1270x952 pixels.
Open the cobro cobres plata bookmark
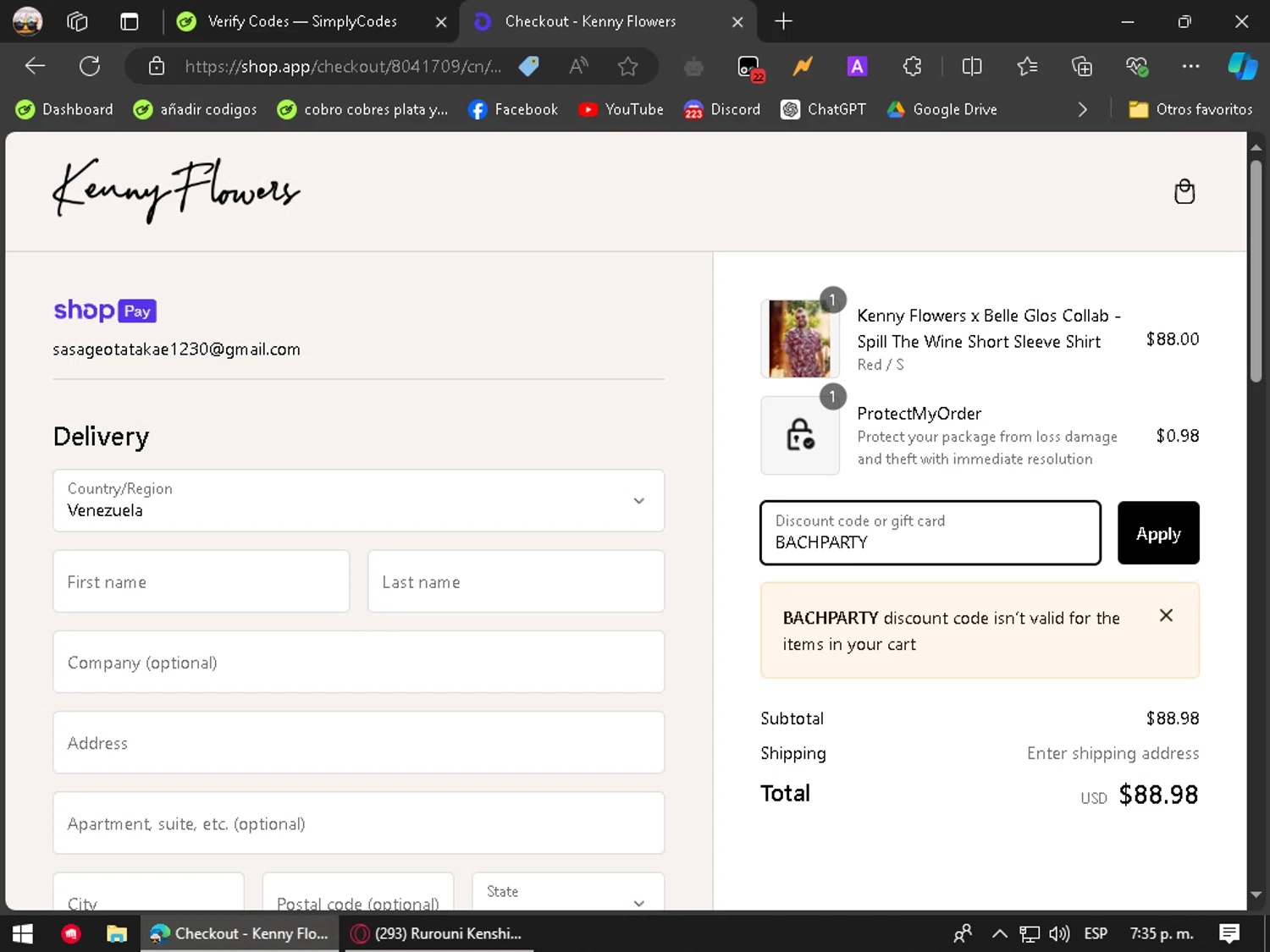click(x=362, y=109)
